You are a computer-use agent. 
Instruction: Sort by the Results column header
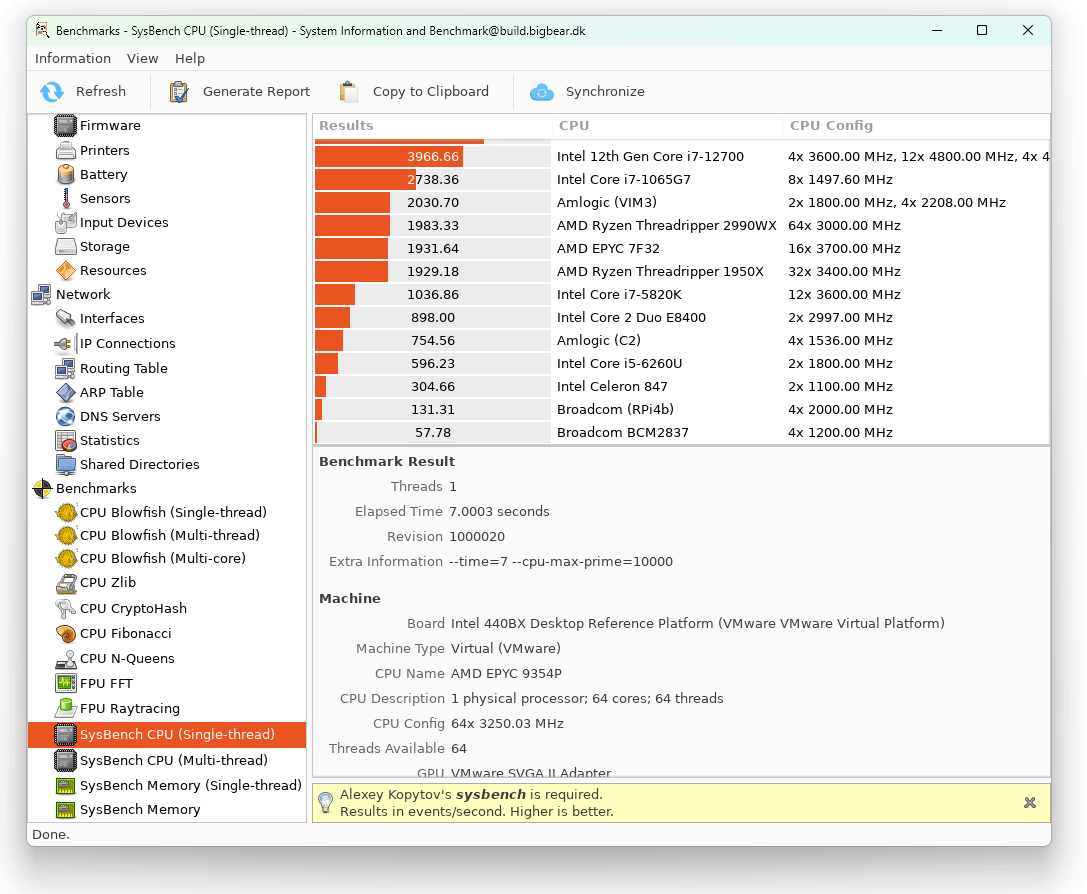point(433,125)
